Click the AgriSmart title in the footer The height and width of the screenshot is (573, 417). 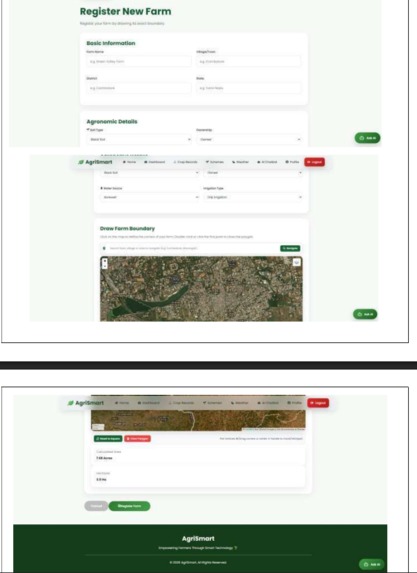[x=198, y=538]
